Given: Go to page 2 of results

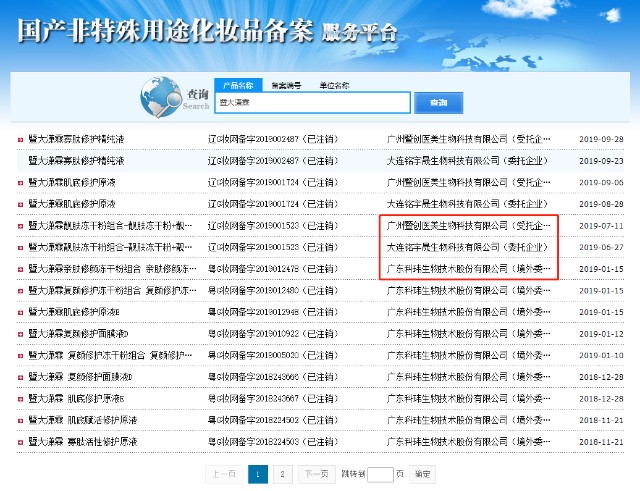Looking at the screenshot, I should coord(282,474).
